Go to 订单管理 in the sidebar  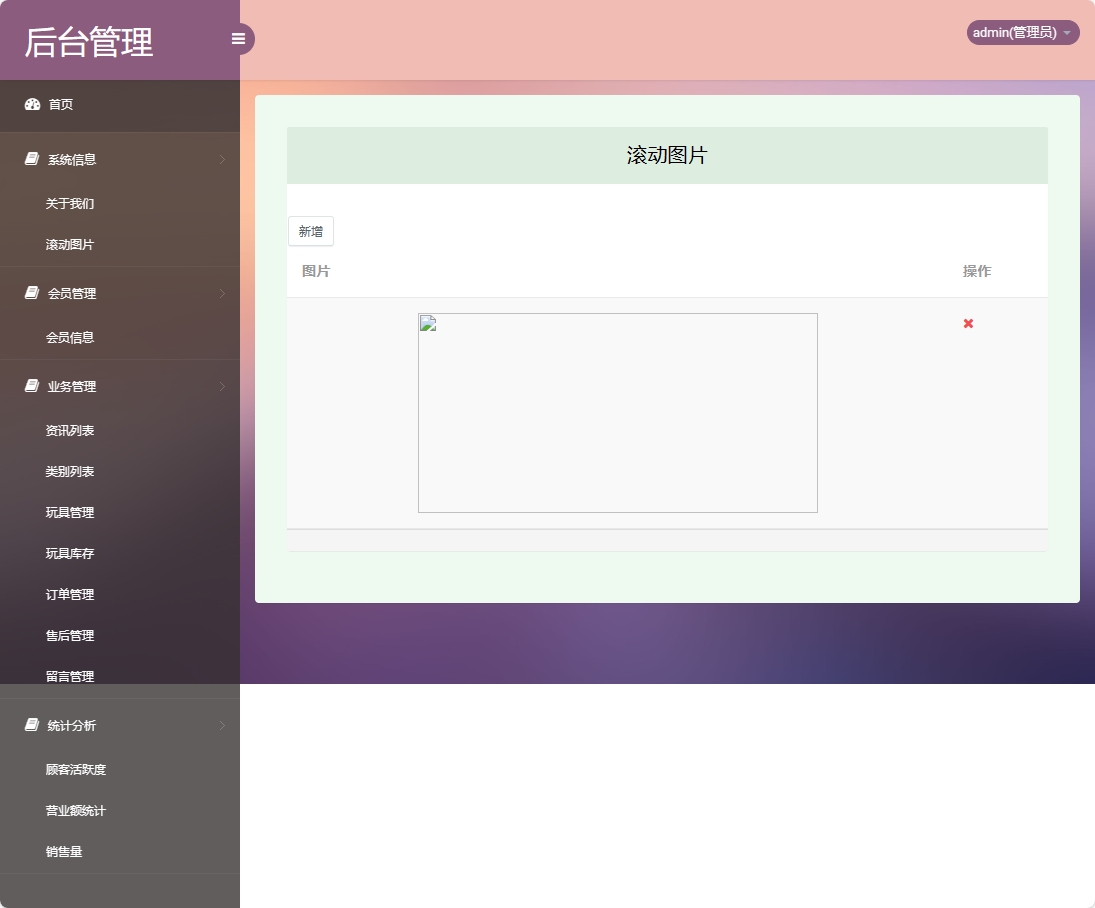click(x=68, y=594)
